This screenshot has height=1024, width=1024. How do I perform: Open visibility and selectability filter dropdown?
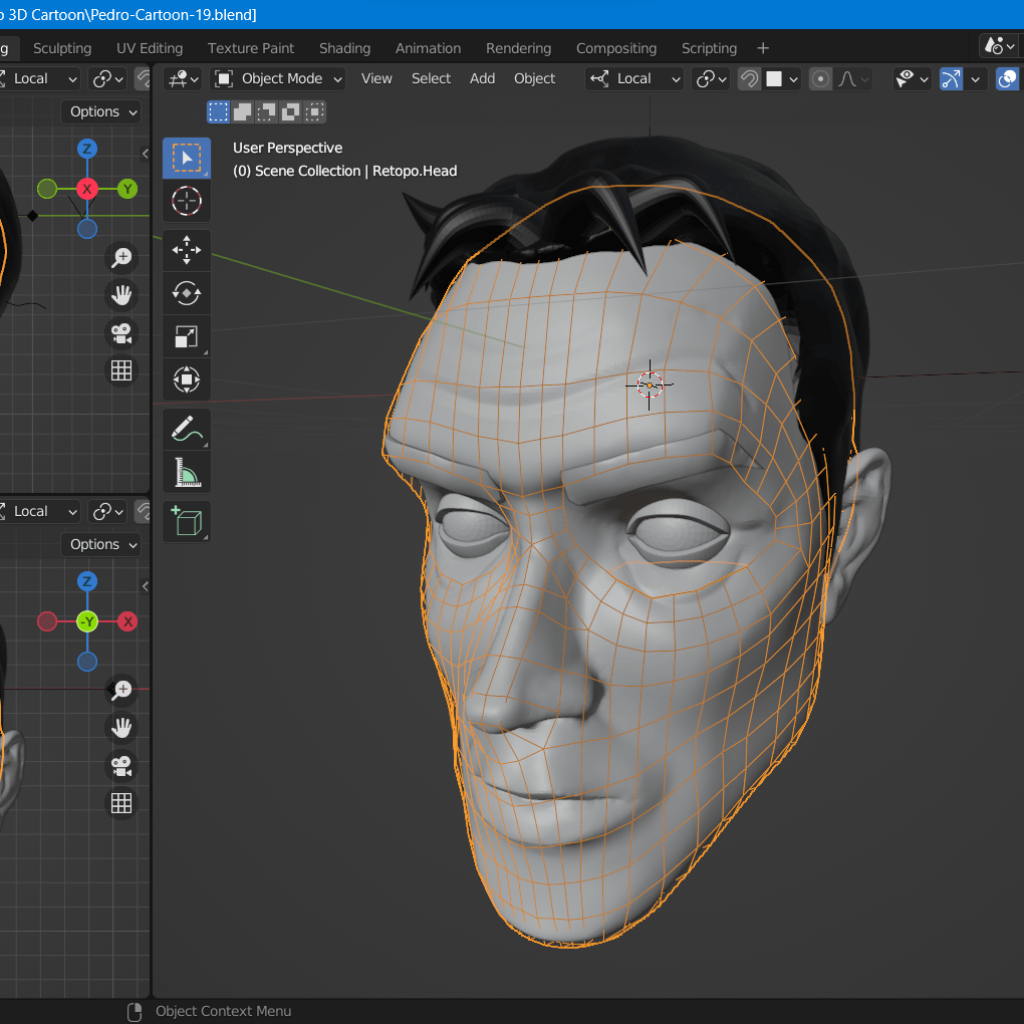pos(912,79)
